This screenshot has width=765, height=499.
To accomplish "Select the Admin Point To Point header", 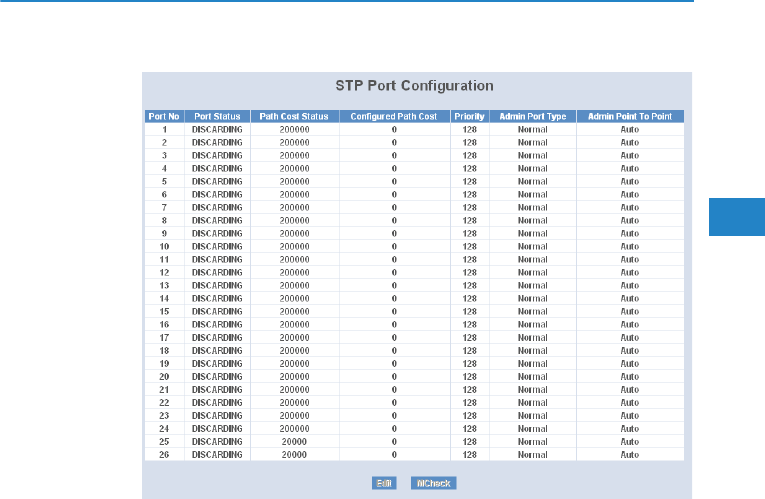I will click(630, 116).
